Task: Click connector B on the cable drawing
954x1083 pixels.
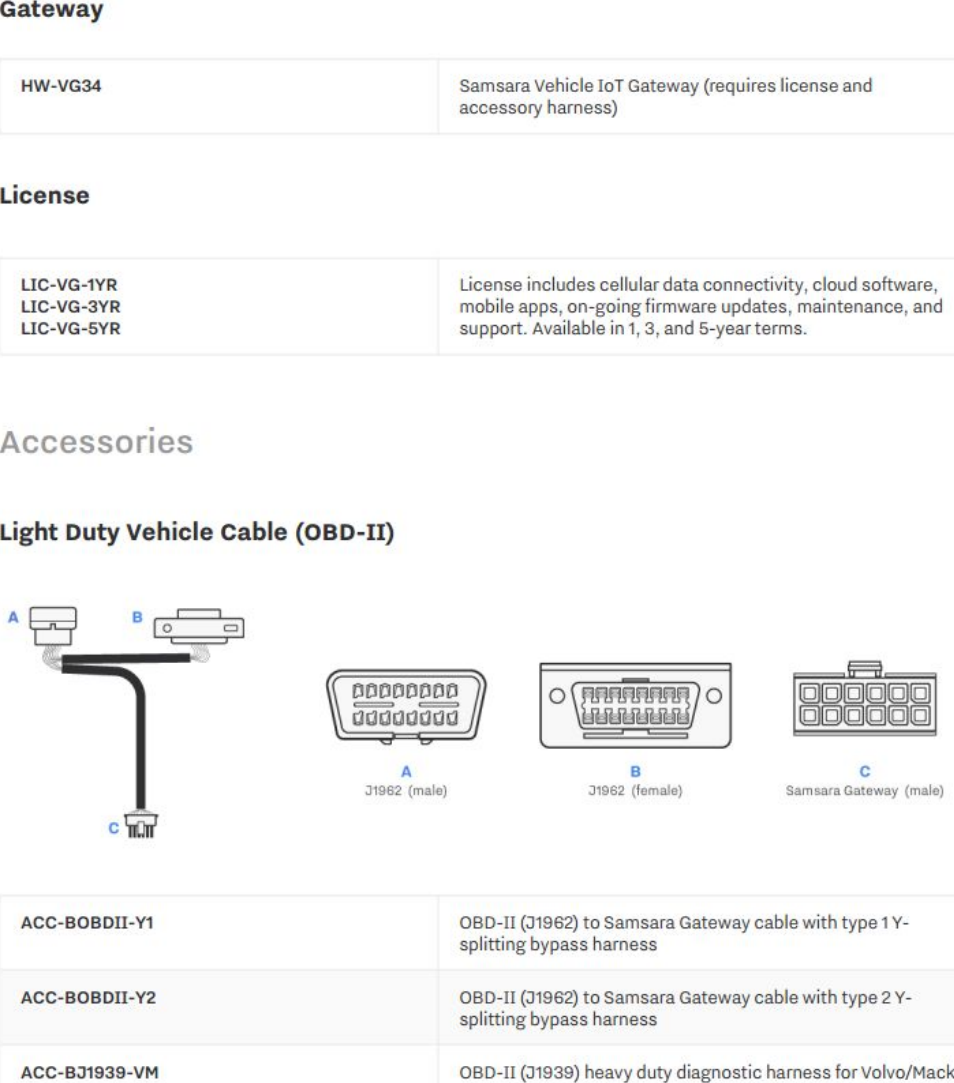Action: [199, 626]
